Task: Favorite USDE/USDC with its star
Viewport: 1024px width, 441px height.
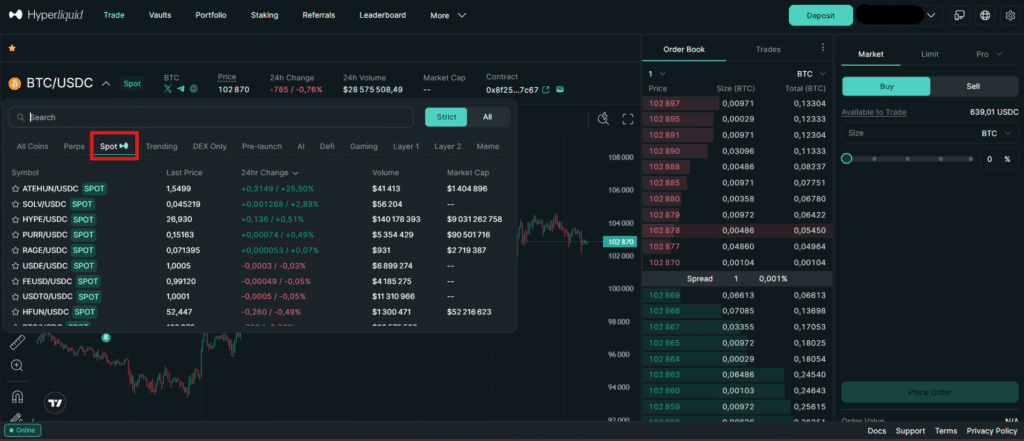Action: coord(16,266)
